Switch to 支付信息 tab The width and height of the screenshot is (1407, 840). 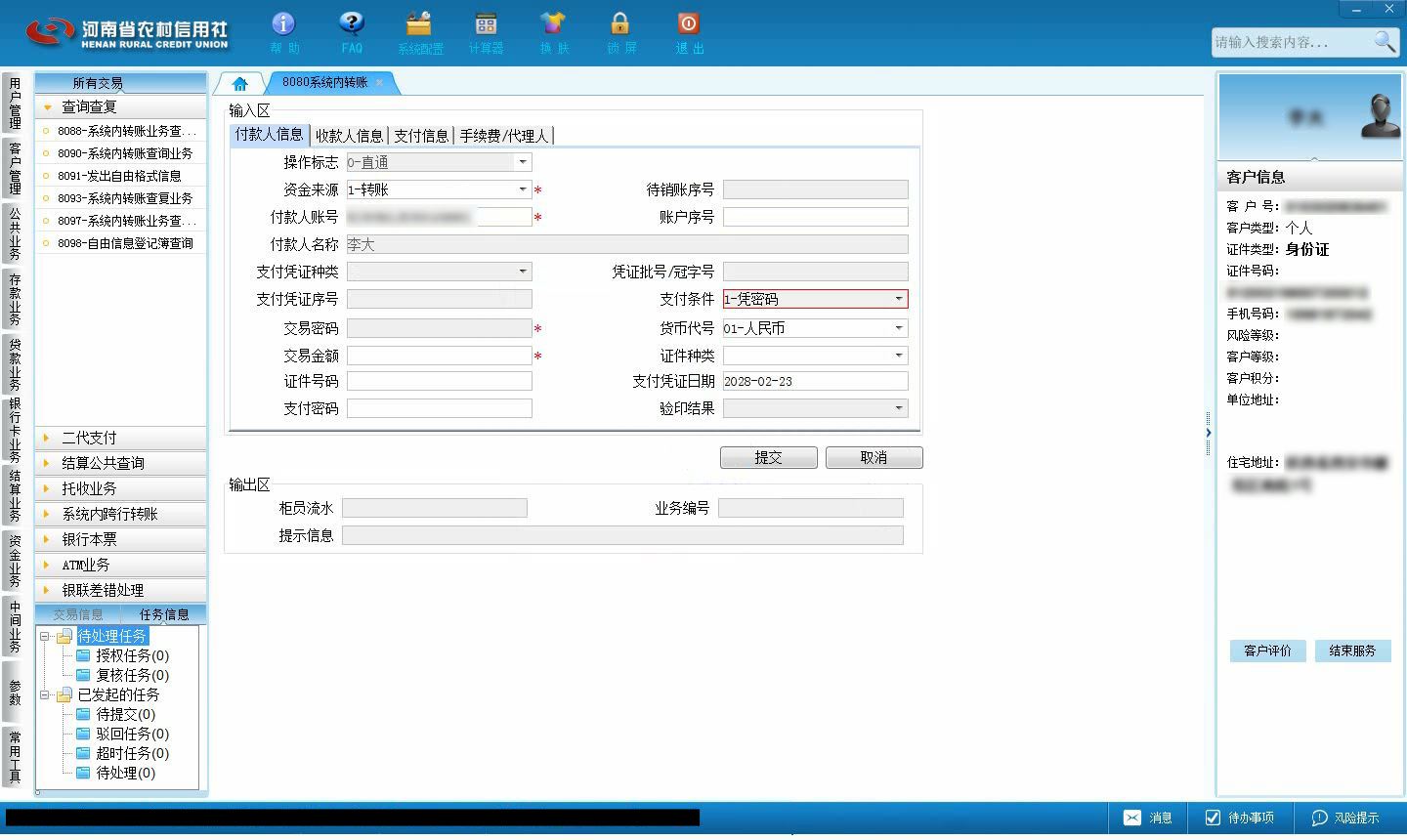pyautogui.click(x=421, y=136)
